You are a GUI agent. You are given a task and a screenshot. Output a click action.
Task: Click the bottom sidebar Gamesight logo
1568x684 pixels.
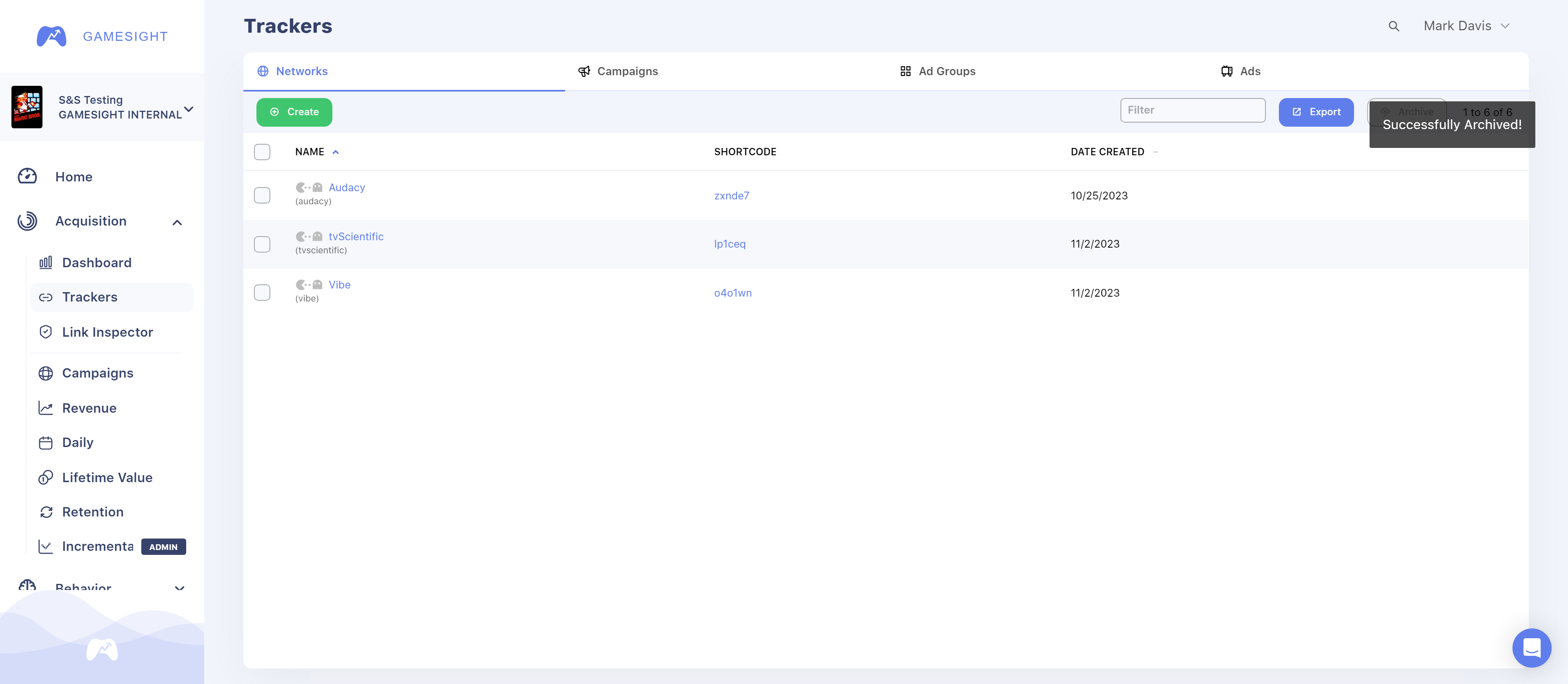[102, 650]
